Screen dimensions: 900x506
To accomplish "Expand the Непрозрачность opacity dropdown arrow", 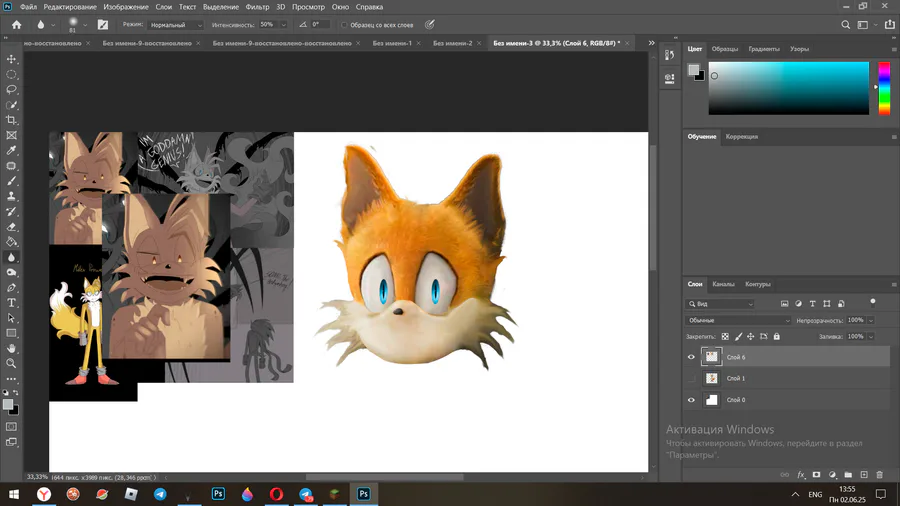I will [x=870, y=320].
